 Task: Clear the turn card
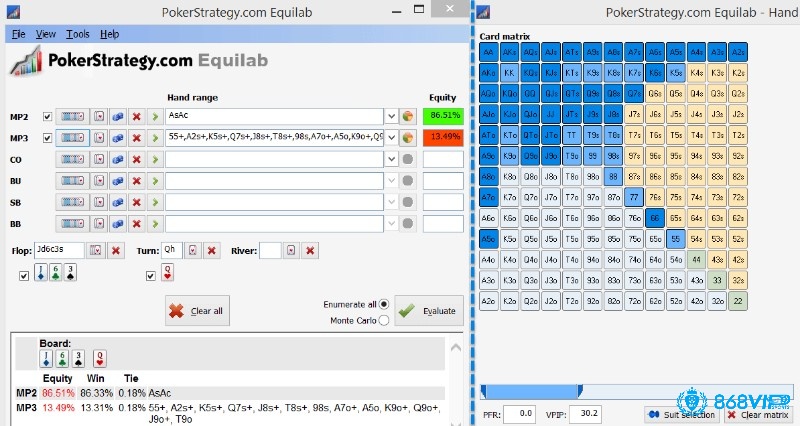(x=212, y=250)
